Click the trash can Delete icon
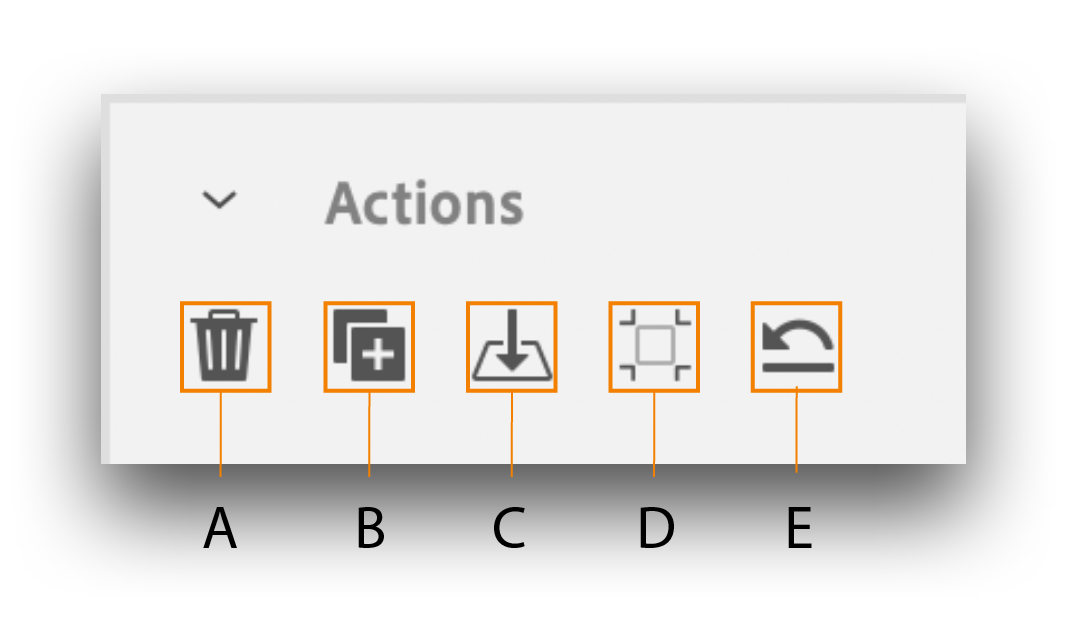This screenshot has width=1075, height=634. click(x=225, y=347)
